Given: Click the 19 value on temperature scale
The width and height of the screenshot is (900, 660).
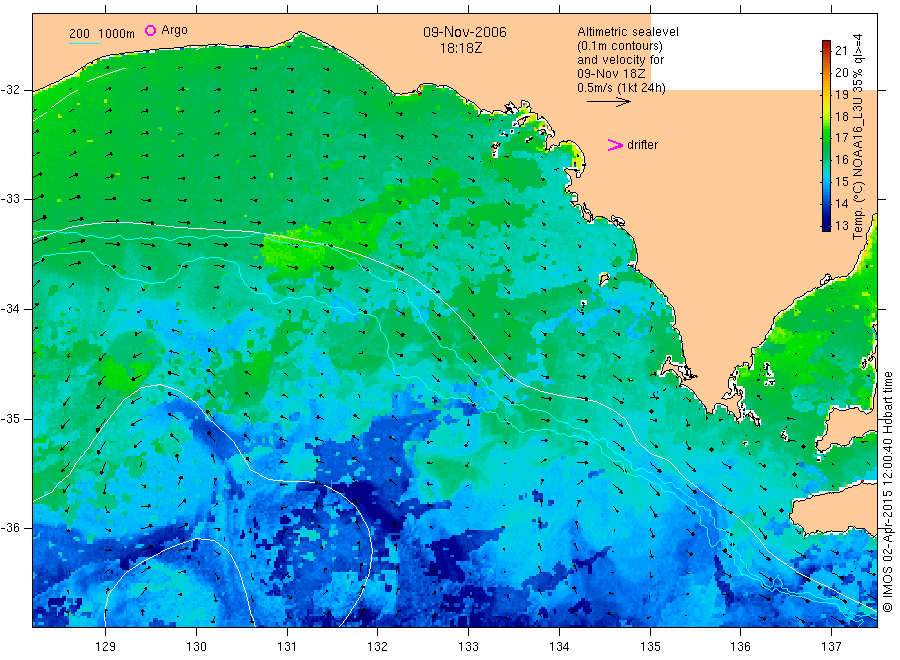Looking at the screenshot, I should [841, 95].
